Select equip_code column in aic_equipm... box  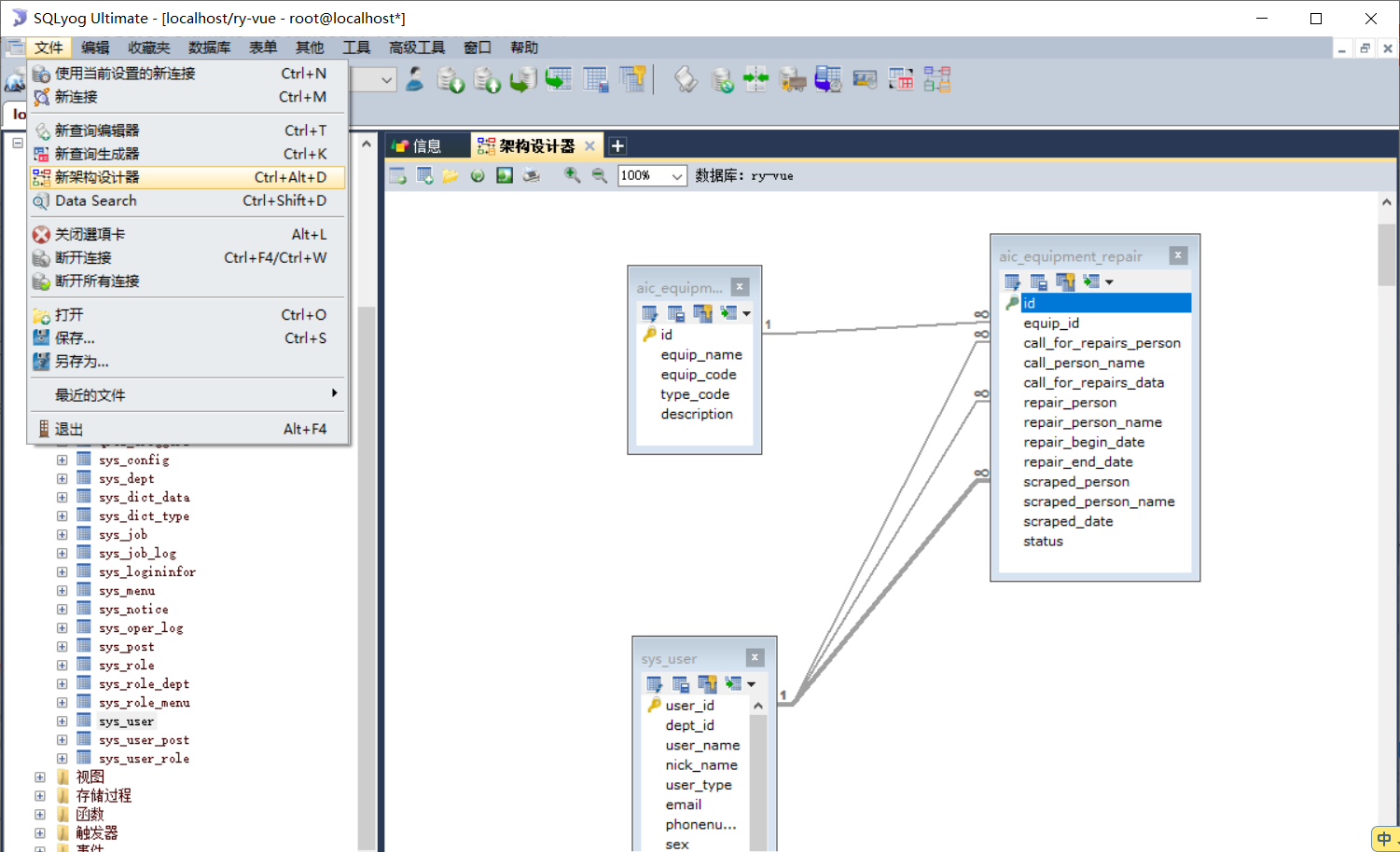coord(699,375)
